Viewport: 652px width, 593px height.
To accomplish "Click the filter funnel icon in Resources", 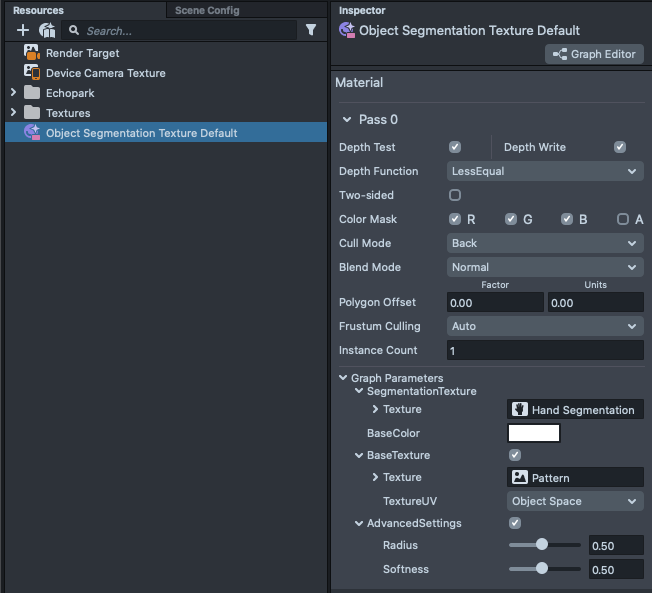I will 311,31.
